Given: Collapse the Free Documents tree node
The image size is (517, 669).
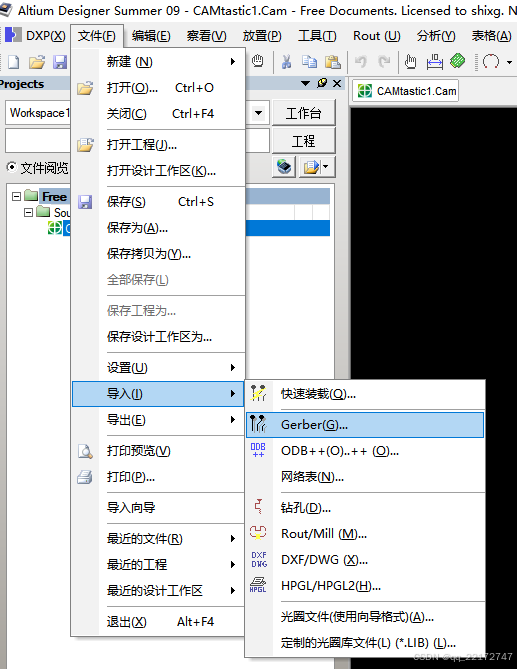Looking at the screenshot, I should point(16,196).
